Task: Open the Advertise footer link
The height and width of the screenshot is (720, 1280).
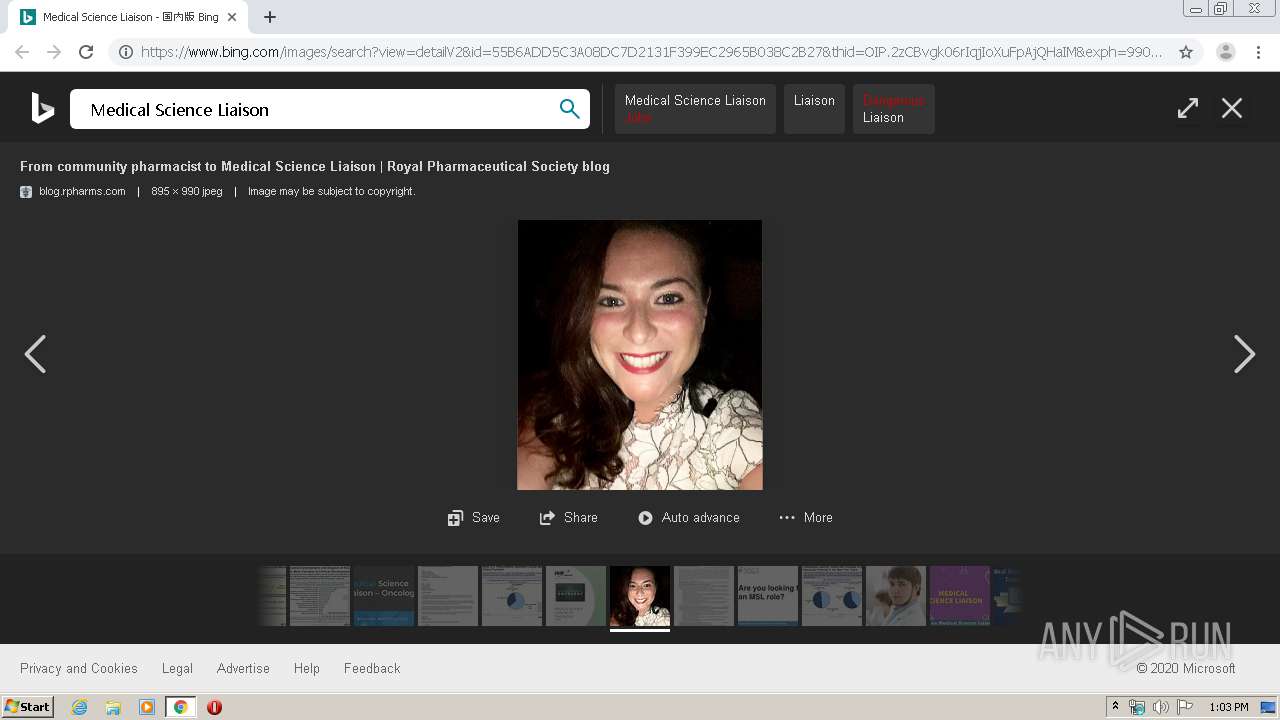Action: (x=243, y=668)
